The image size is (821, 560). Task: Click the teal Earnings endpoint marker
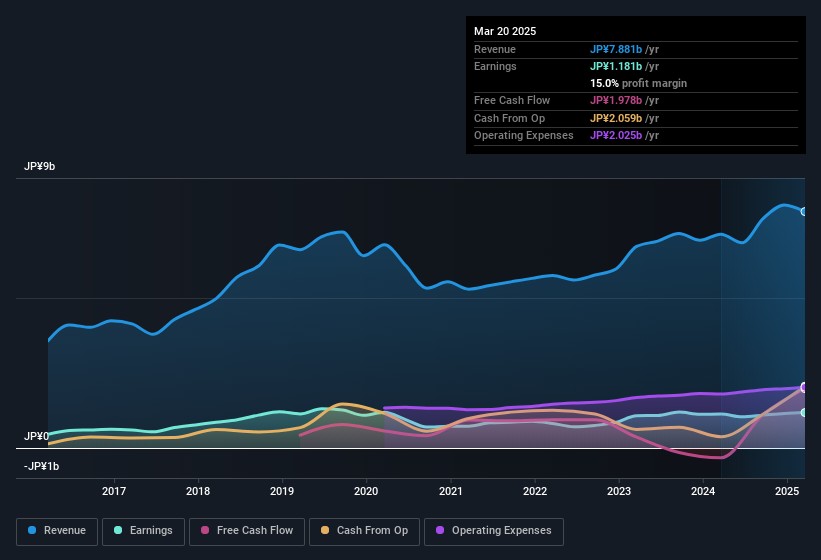tap(804, 412)
